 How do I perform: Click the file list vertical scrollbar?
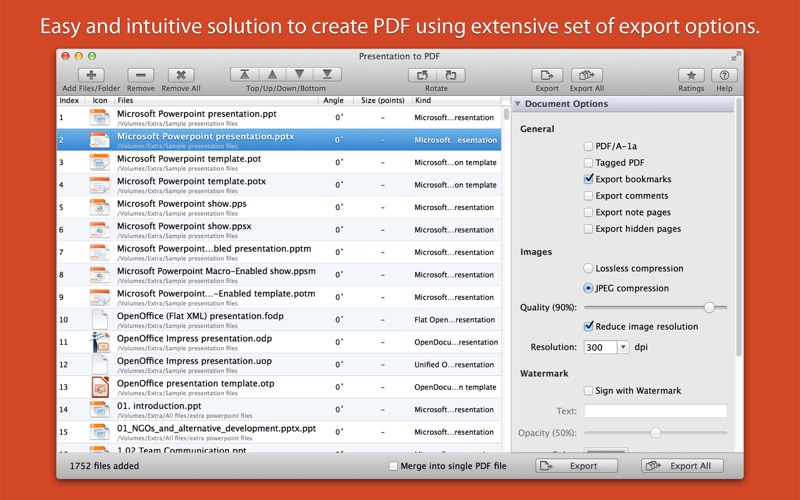click(506, 114)
